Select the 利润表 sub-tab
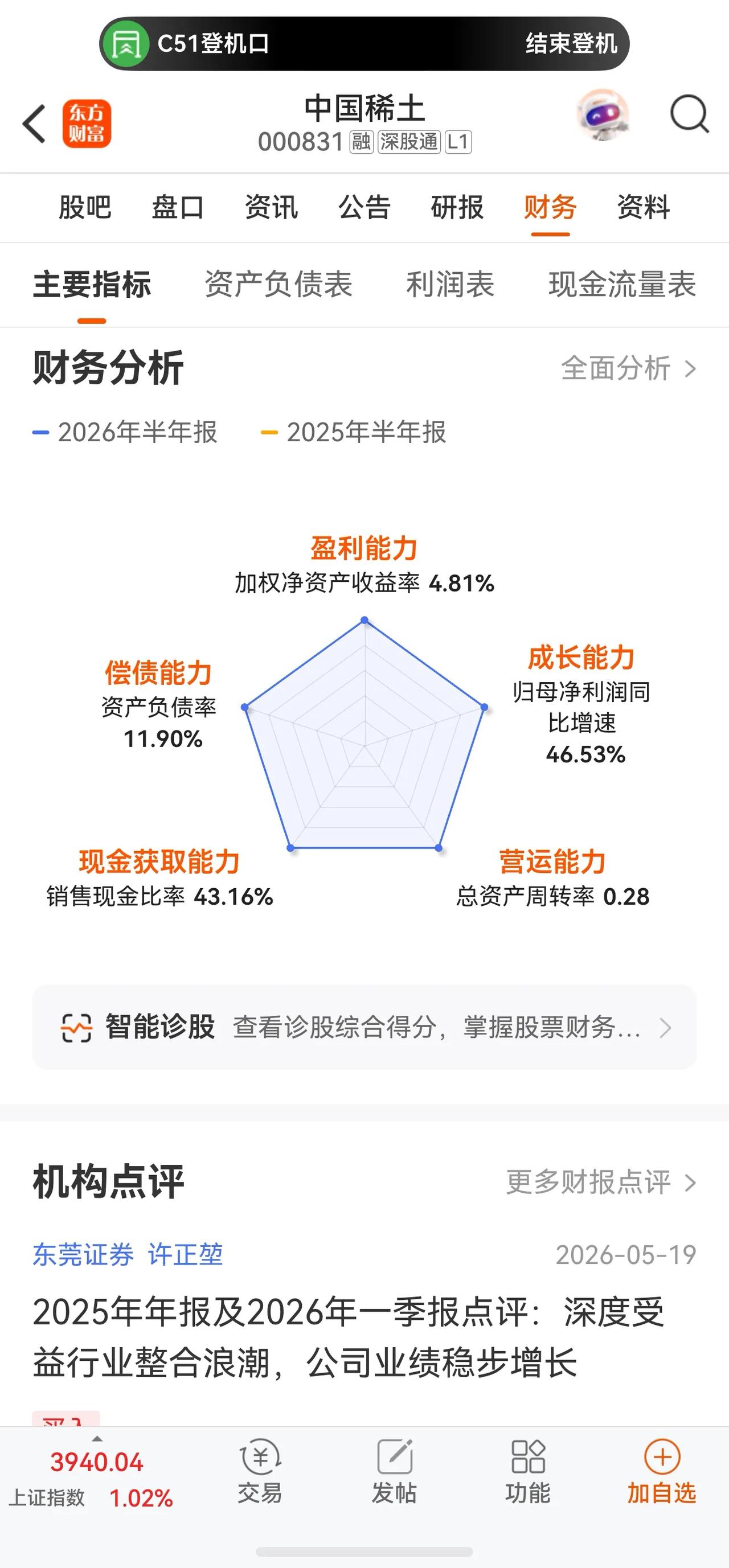 click(x=450, y=284)
